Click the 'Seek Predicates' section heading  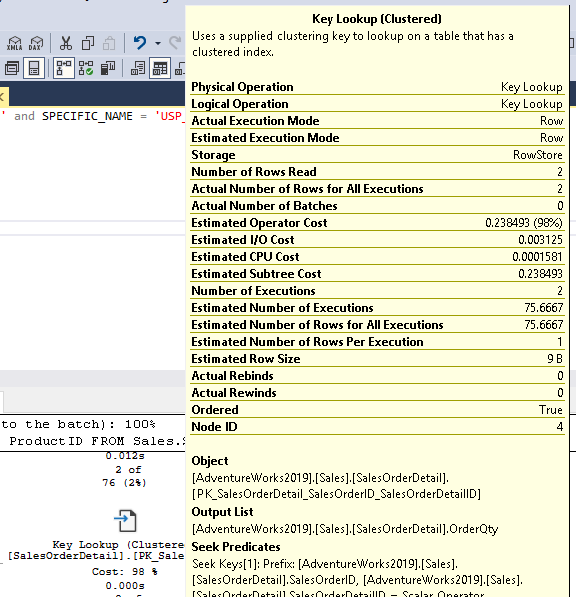(x=236, y=547)
